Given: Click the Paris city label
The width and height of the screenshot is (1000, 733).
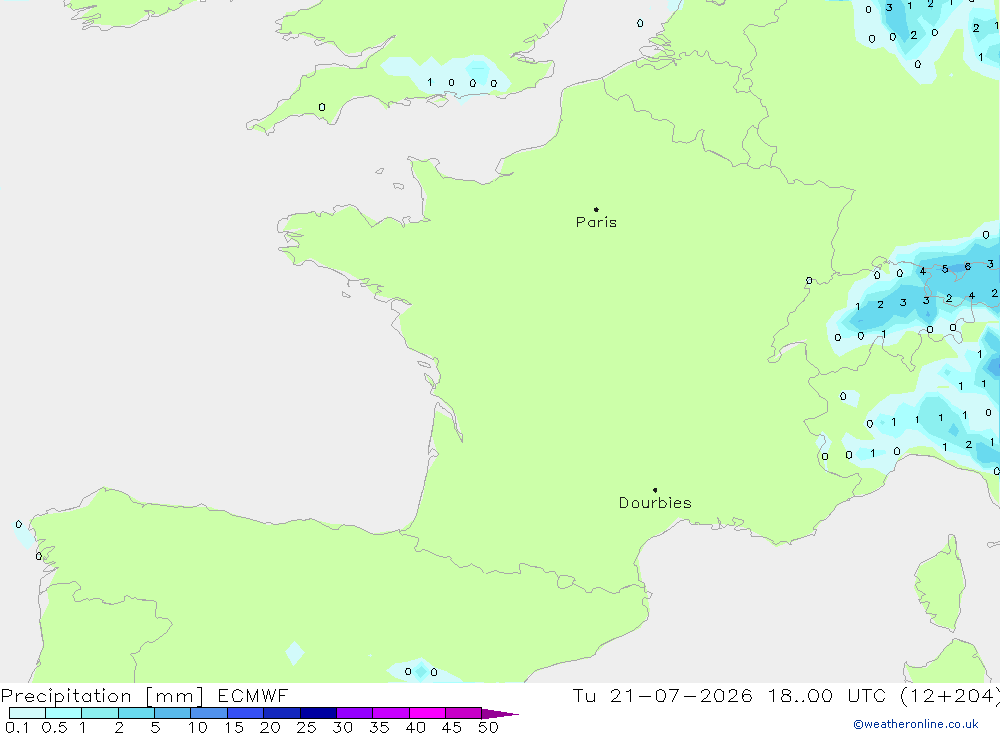Looking at the screenshot, I should [596, 222].
